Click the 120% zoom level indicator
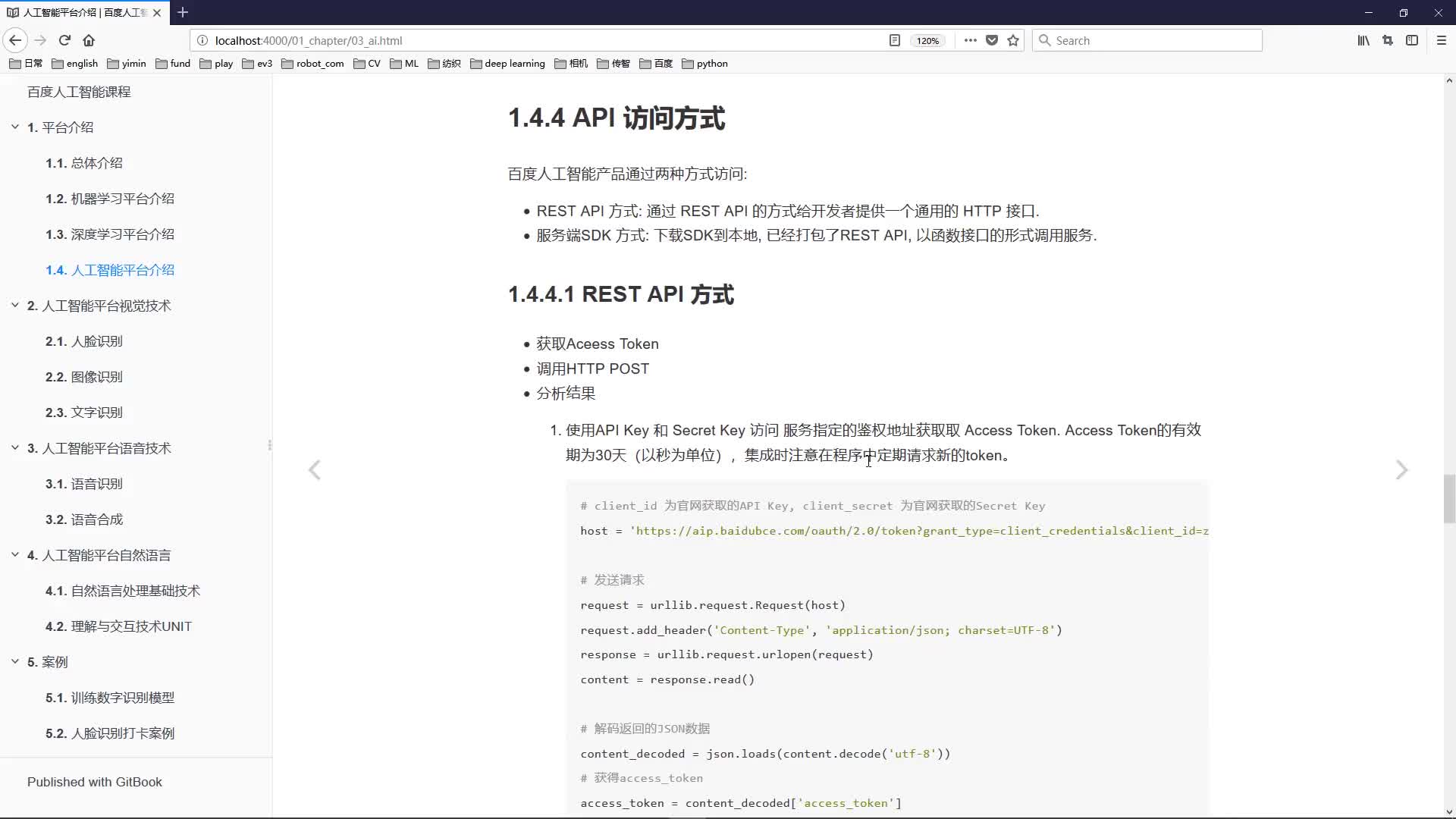The height and width of the screenshot is (819, 1456). coord(927,41)
